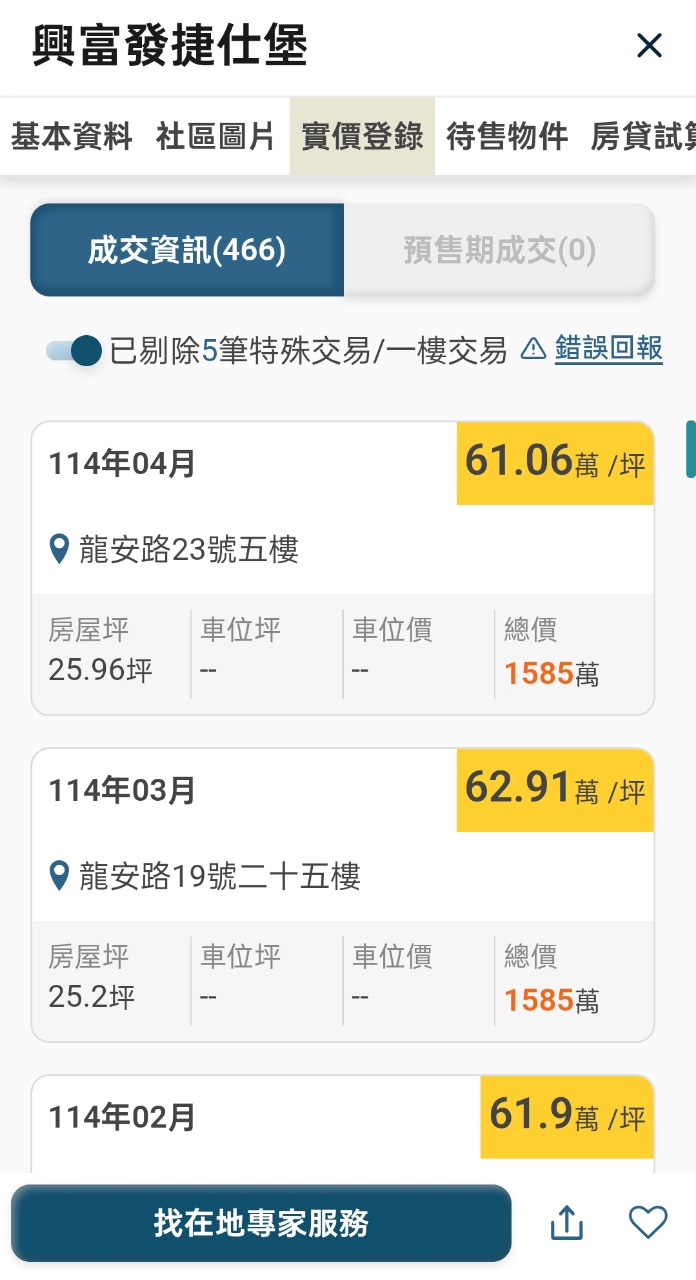This screenshot has height=1280, width=696.
Task: Tap location pin icon for 龍安路19號二十五樓
Action: pyautogui.click(x=60, y=877)
